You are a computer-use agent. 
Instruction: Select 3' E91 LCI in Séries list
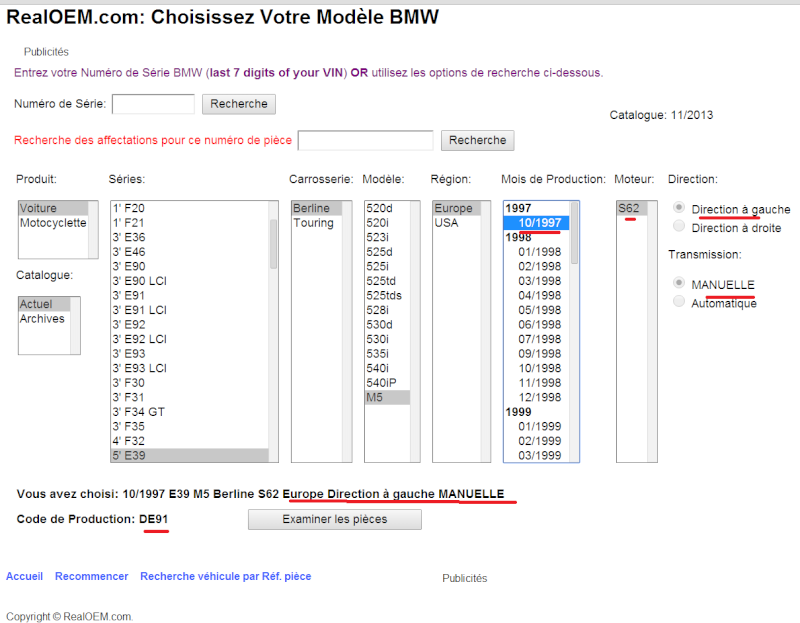click(190, 310)
